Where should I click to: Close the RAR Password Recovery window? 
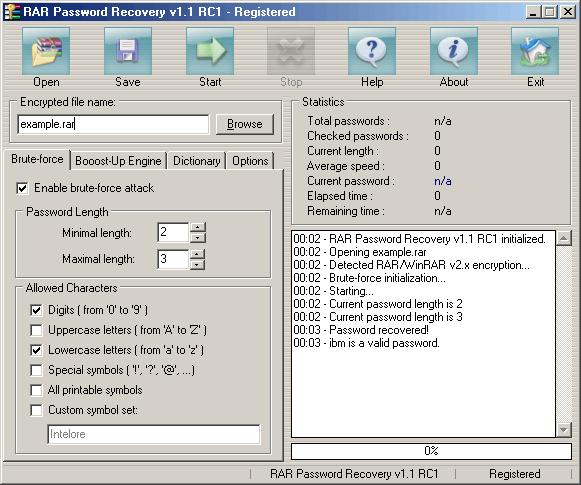coord(568,12)
